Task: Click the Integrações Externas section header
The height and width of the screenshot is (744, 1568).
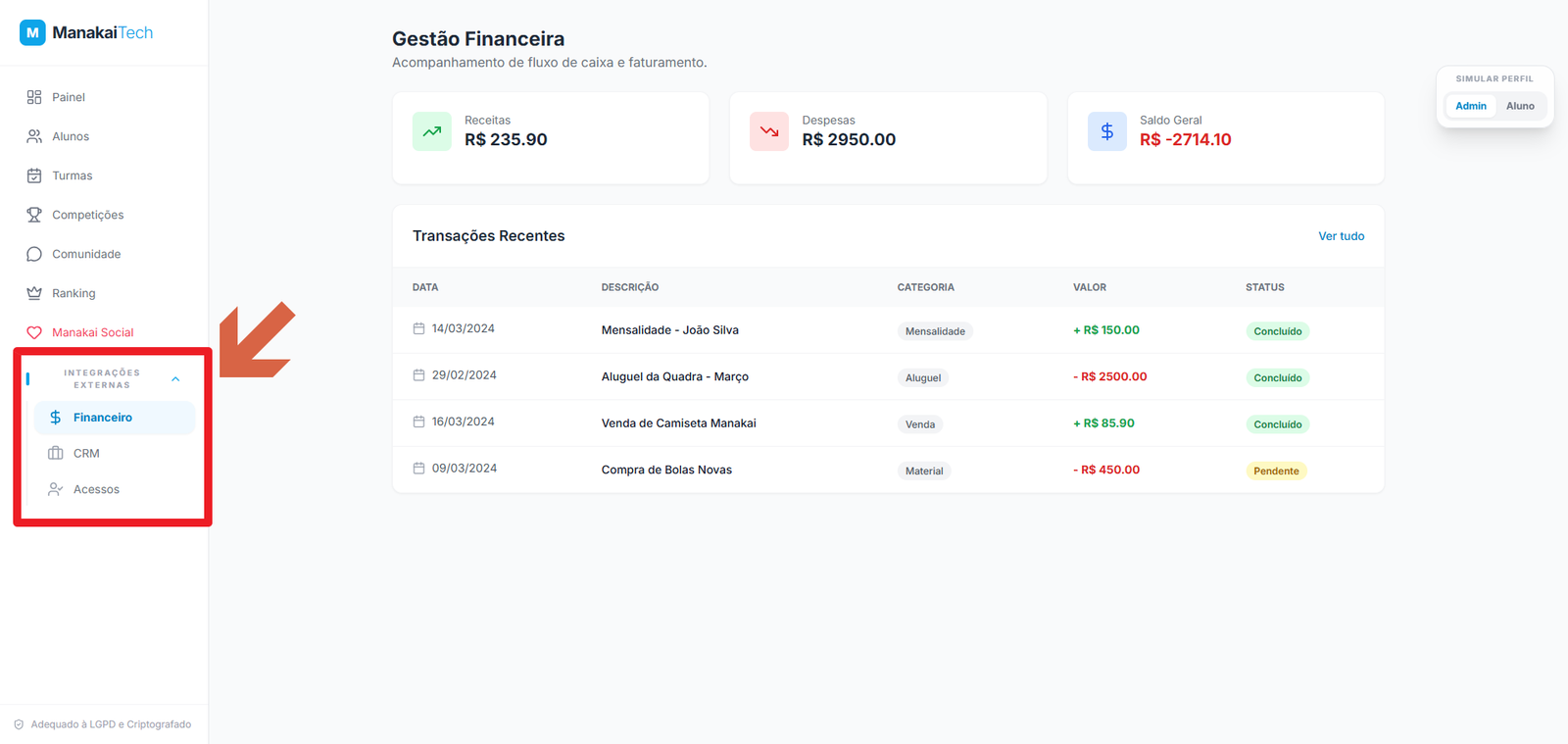Action: click(x=102, y=379)
